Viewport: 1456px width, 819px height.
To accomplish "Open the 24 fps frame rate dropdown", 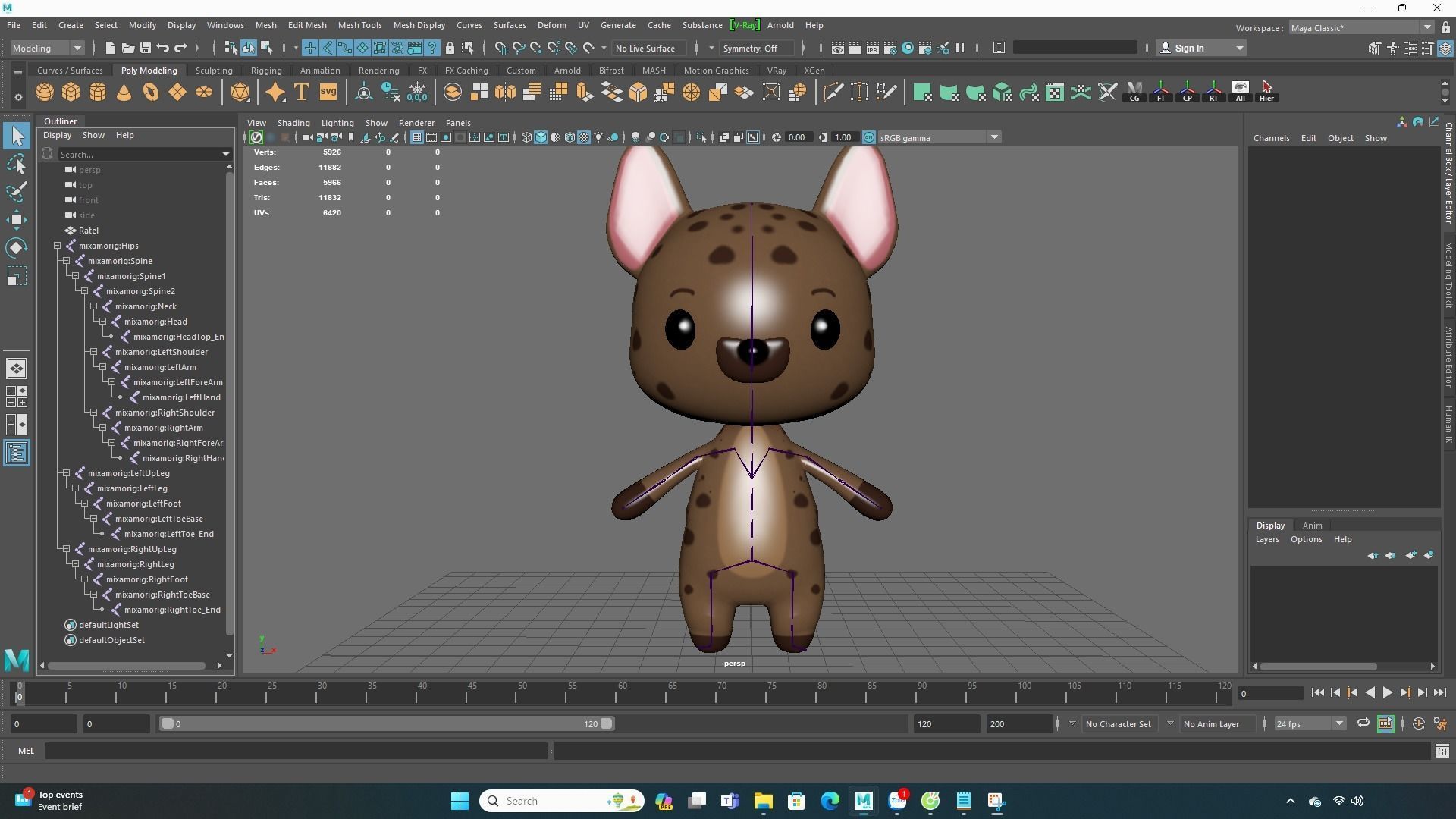I will pos(1310,723).
